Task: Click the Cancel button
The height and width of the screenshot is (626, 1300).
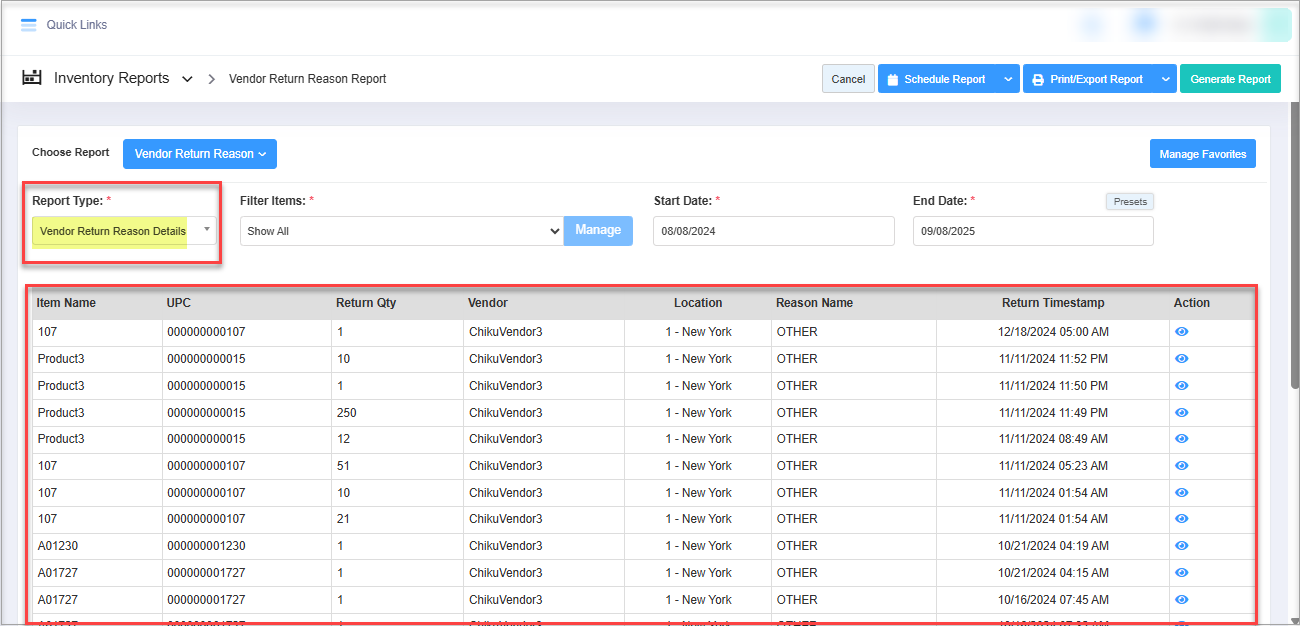Action: 848,79
